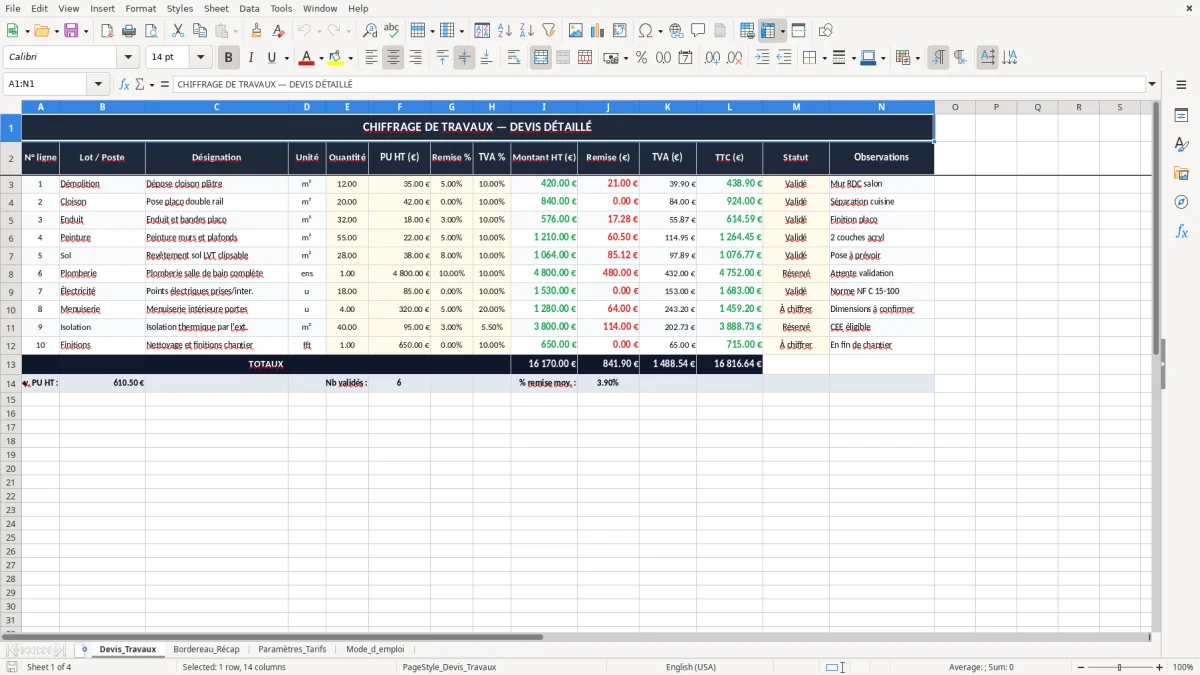
Task: Open the Function Wizard fx icon
Action: click(x=124, y=84)
